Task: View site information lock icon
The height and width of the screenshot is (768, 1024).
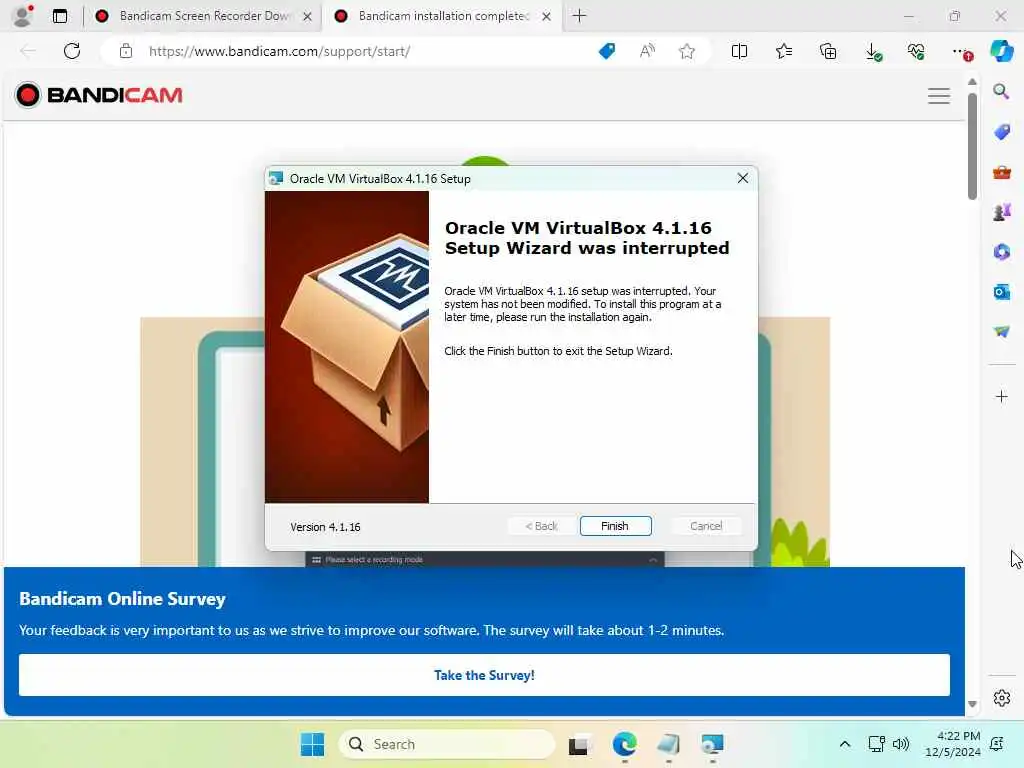Action: pyautogui.click(x=126, y=51)
